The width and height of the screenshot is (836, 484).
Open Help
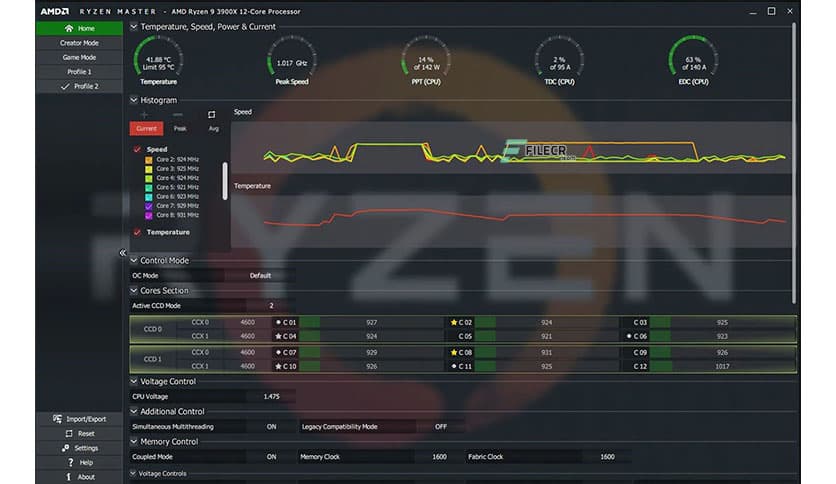coord(79,462)
